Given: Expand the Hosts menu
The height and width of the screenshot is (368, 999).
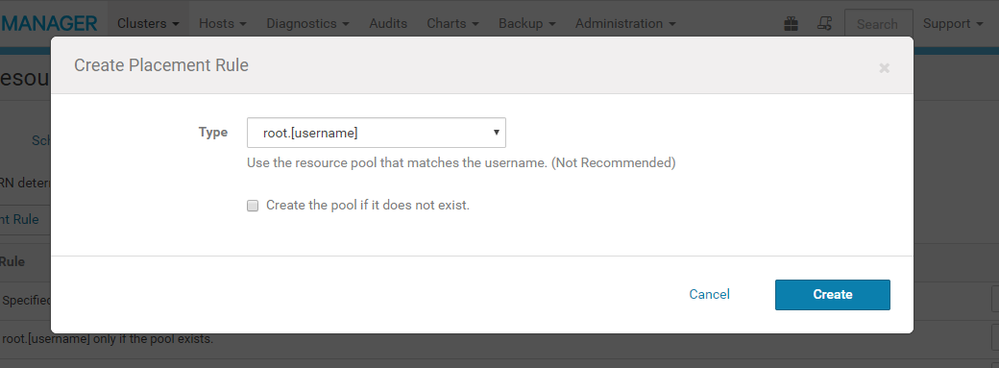Looking at the screenshot, I should tap(222, 24).
